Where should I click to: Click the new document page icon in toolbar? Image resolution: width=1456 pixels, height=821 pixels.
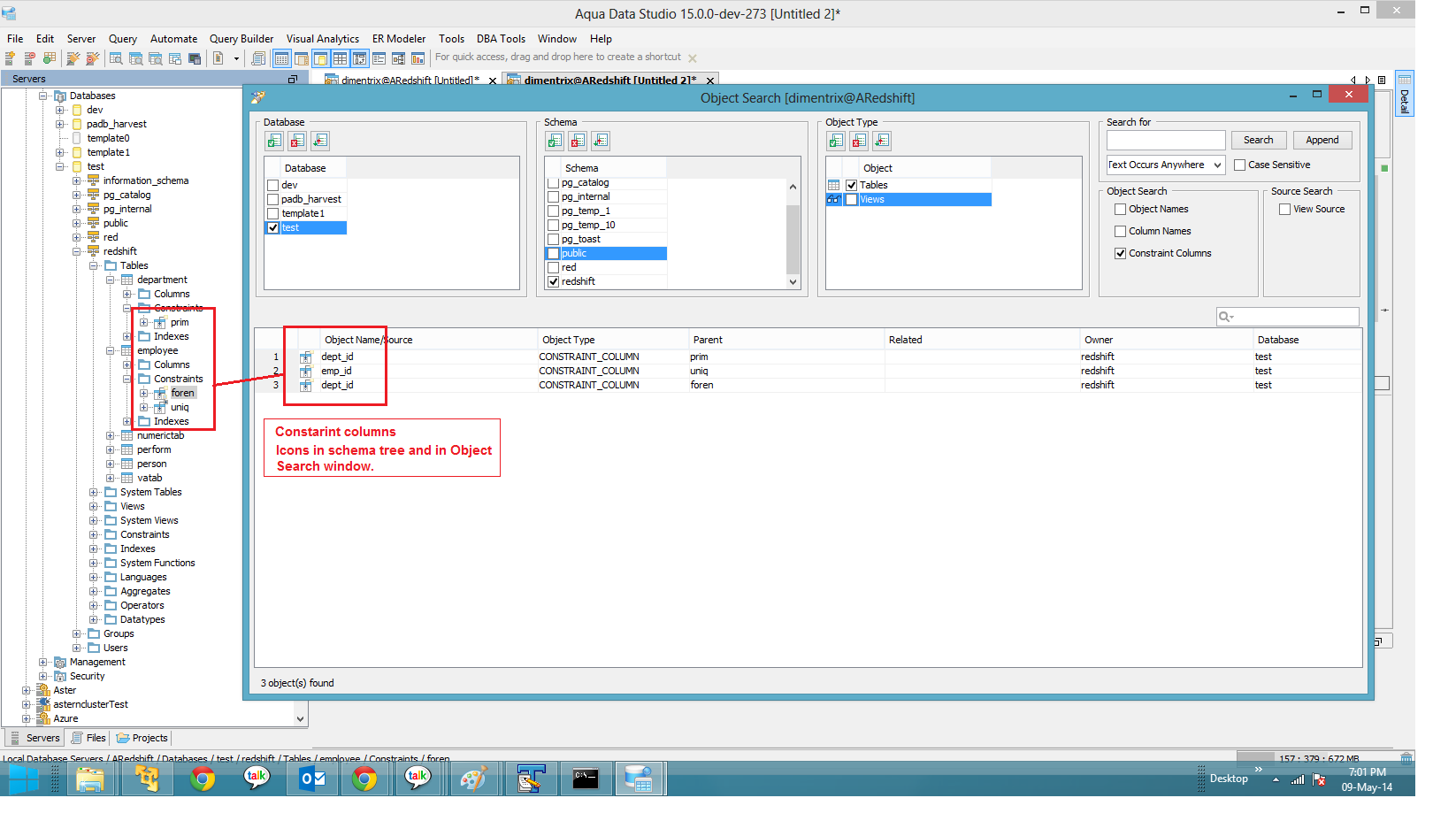pyautogui.click(x=218, y=58)
